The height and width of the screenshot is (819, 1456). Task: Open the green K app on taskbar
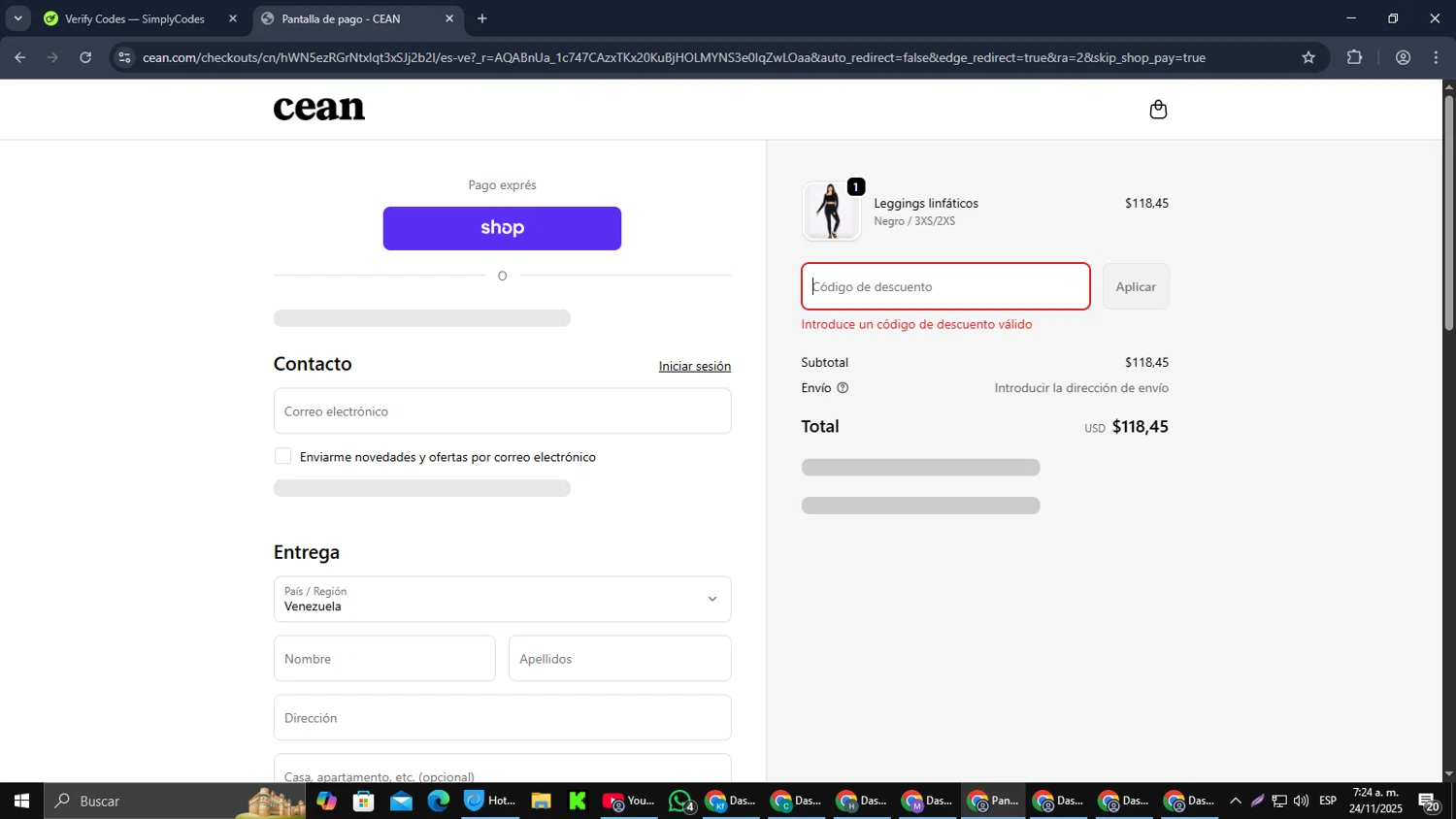(578, 802)
